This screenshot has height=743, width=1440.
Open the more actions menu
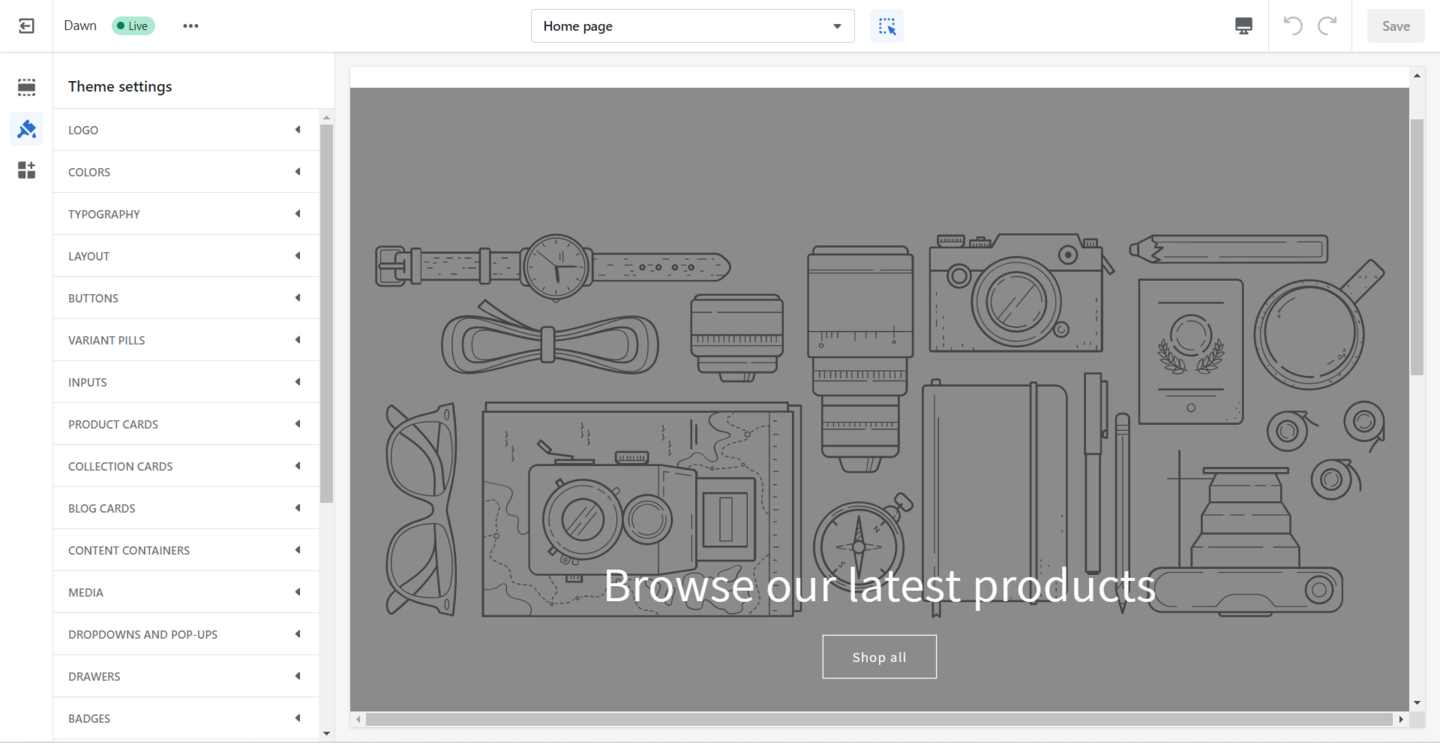coord(190,25)
